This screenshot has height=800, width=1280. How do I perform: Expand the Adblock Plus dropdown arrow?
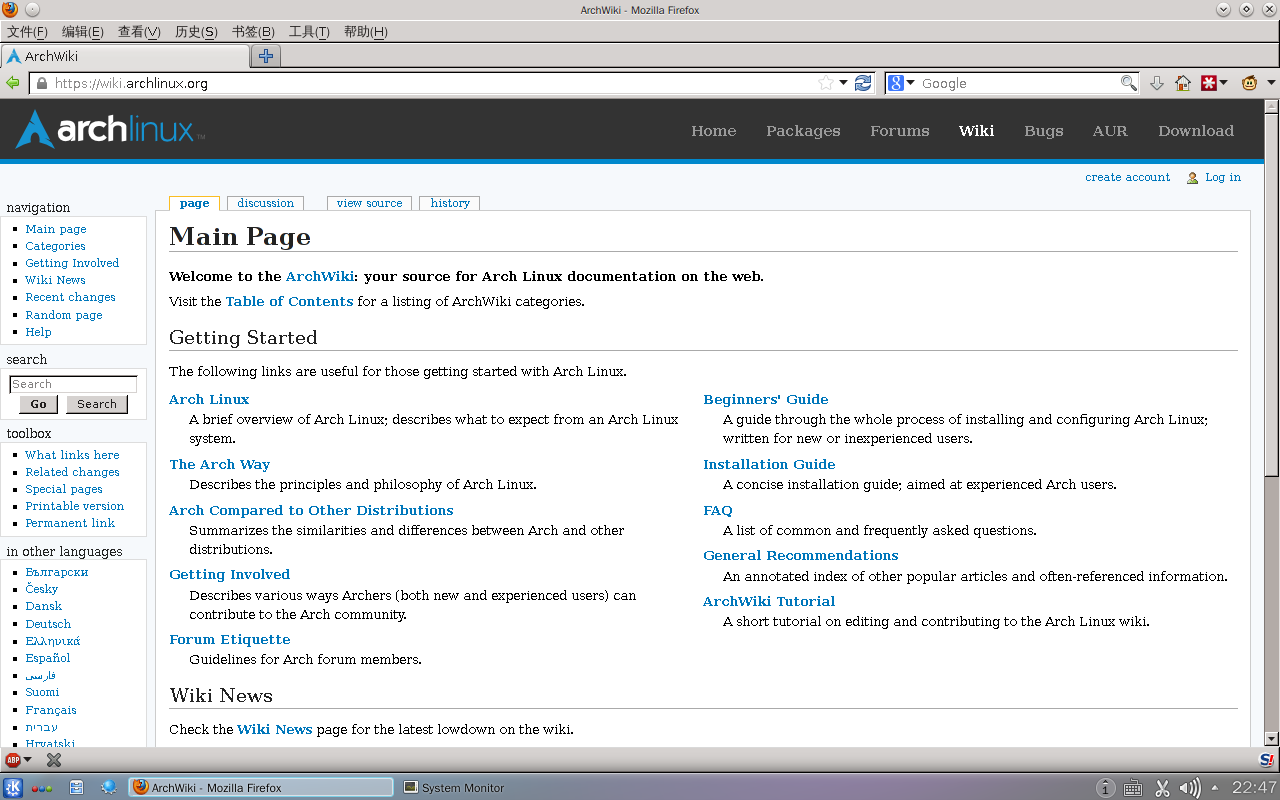tap(28, 760)
